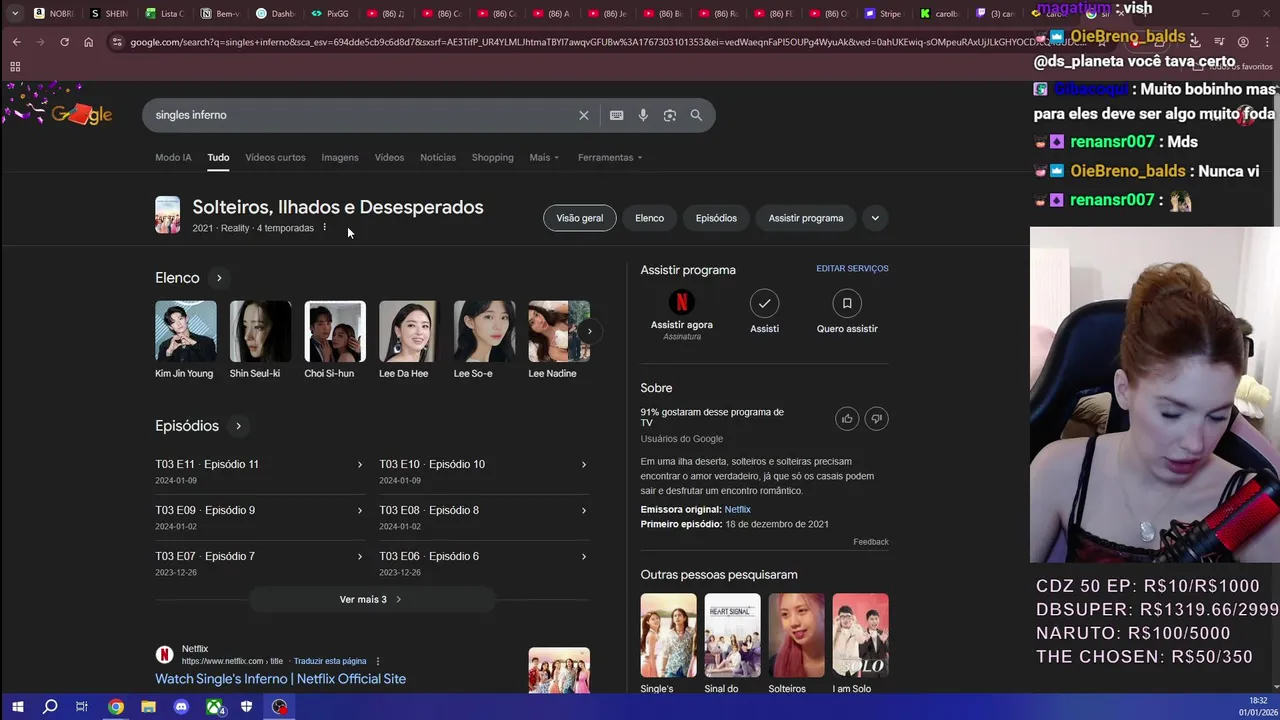This screenshot has height=720, width=1280.
Task: Open the I am Solo related show
Action: (860, 643)
